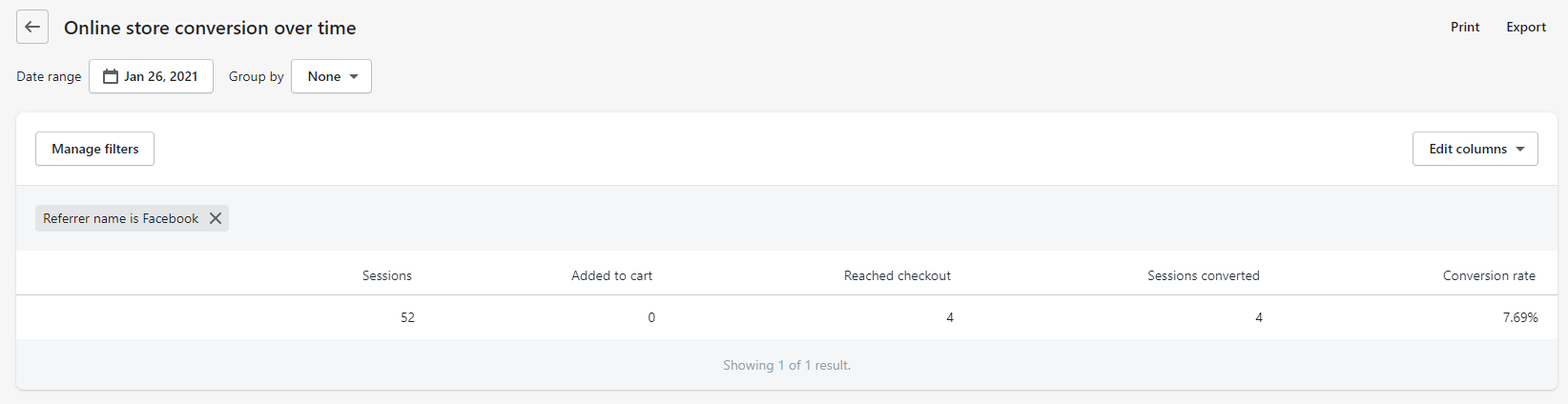This screenshot has width=1568, height=404.
Task: Sort by the Reached checkout column
Action: (x=897, y=275)
